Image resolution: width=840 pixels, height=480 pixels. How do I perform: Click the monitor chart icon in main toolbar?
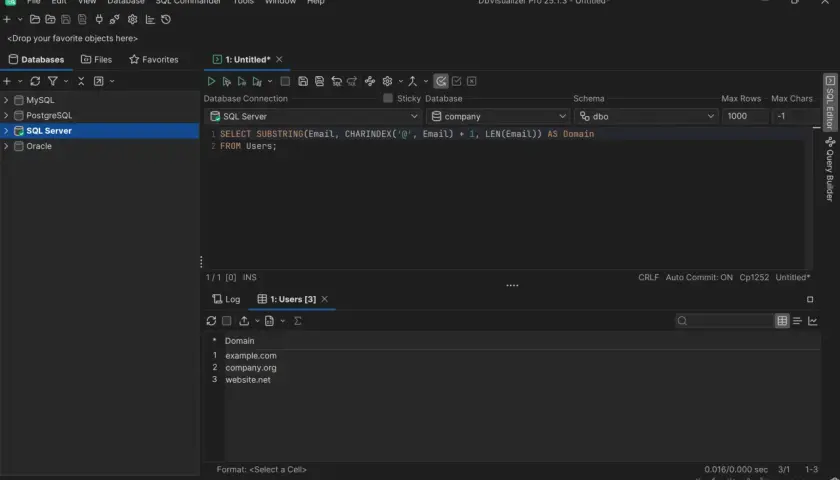150,19
